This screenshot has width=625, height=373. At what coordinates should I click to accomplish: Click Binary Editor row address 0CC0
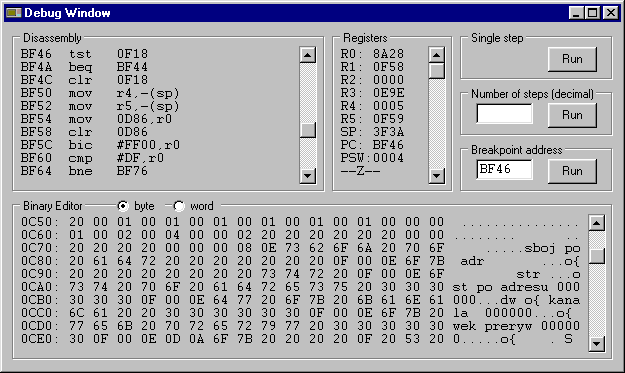40,313
